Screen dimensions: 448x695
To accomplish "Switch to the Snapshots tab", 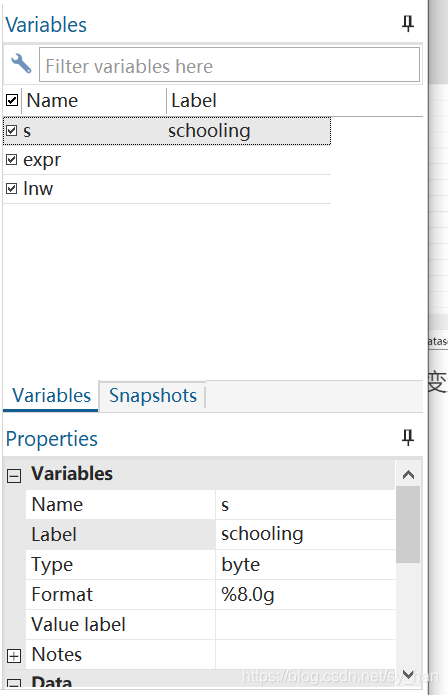I will tap(153, 395).
